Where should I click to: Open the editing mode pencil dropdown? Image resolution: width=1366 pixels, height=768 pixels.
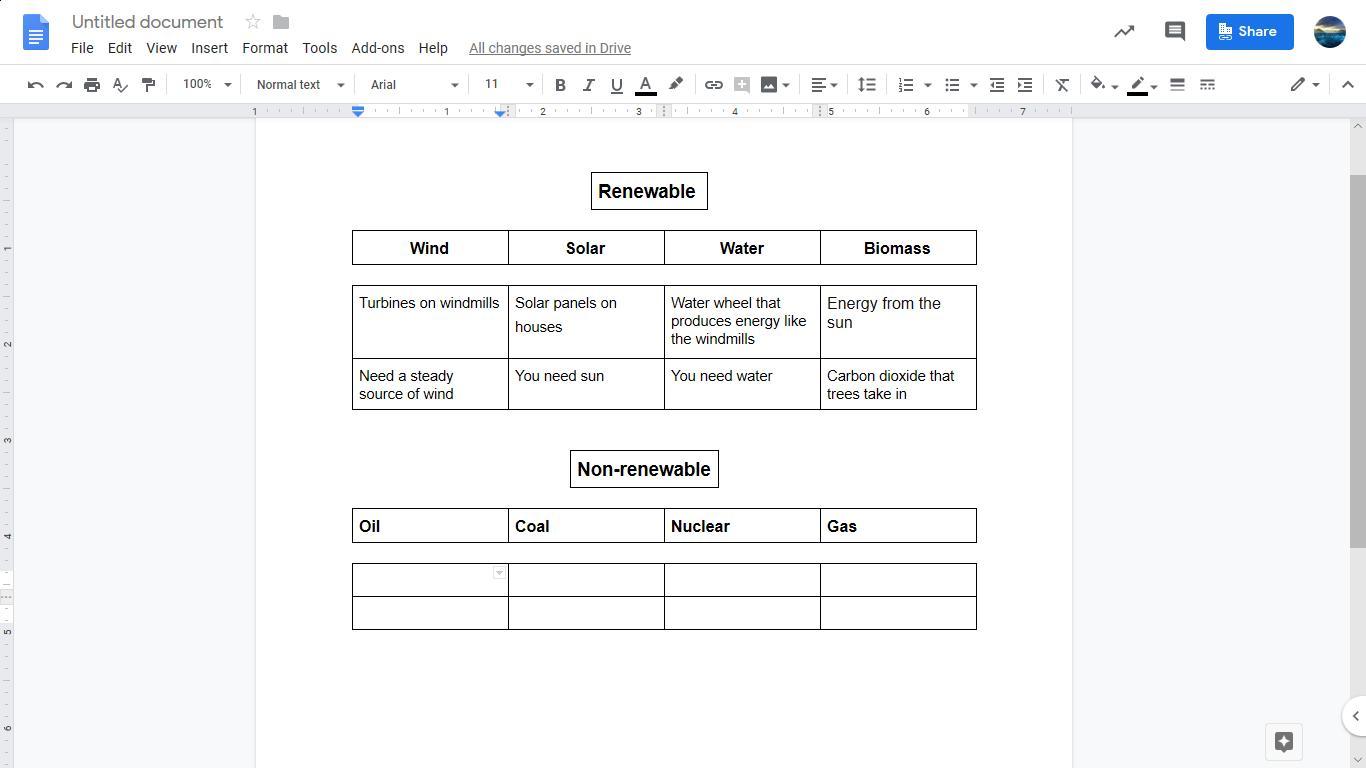coord(1305,85)
